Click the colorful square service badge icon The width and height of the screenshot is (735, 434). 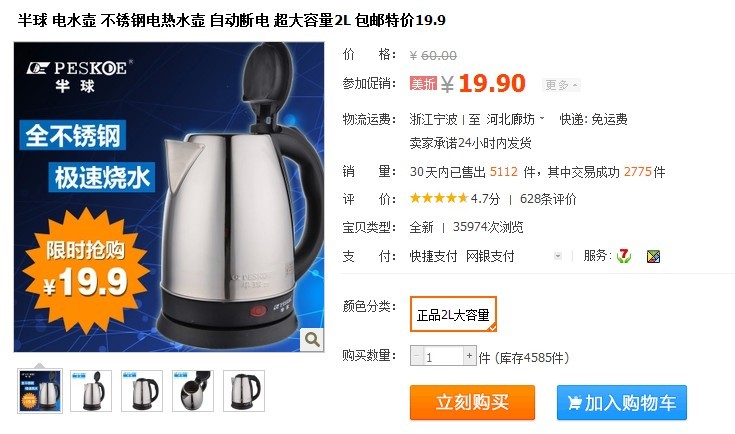pyautogui.click(x=653, y=256)
